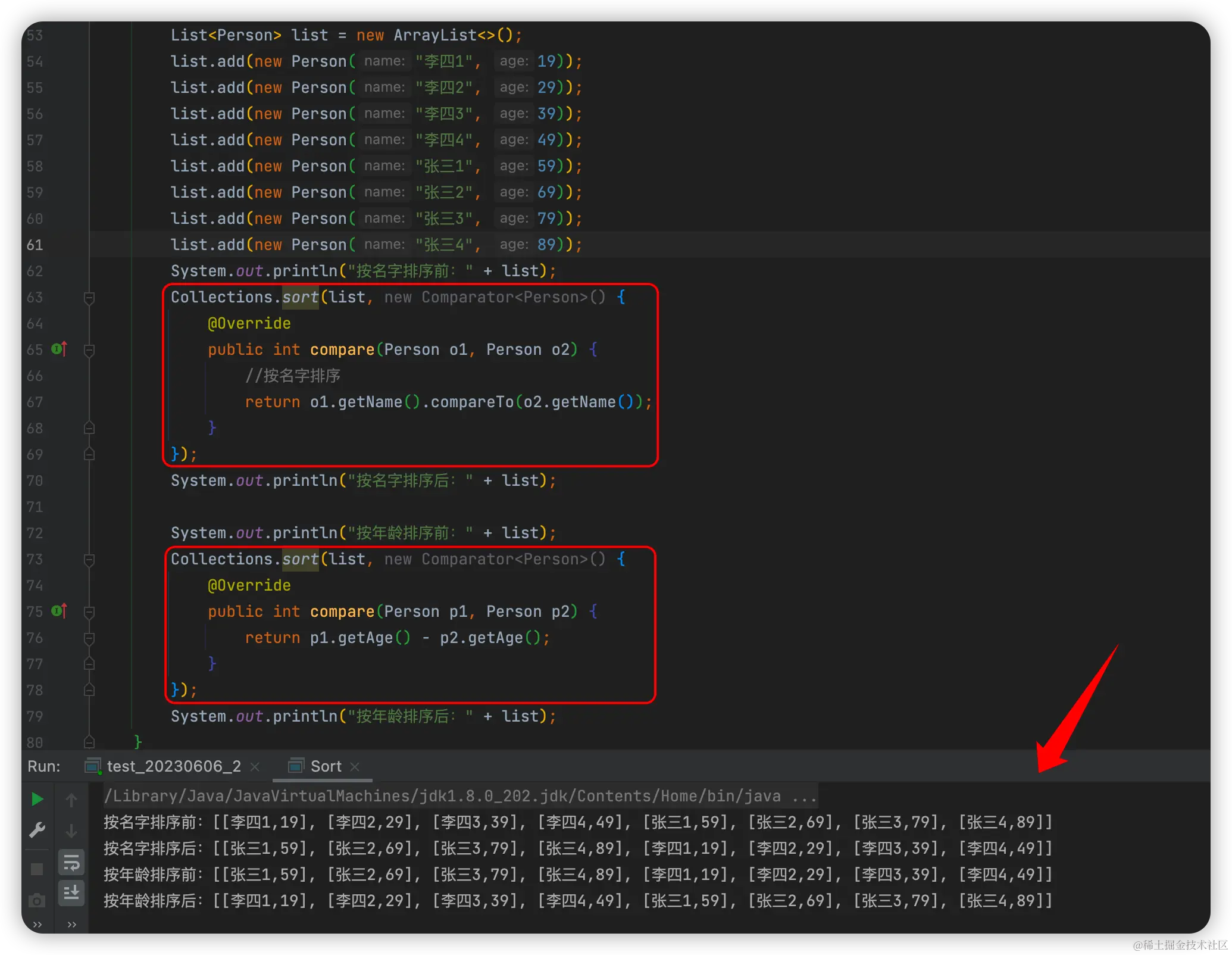Expand the left console toolbar chevron

pyautogui.click(x=37, y=924)
